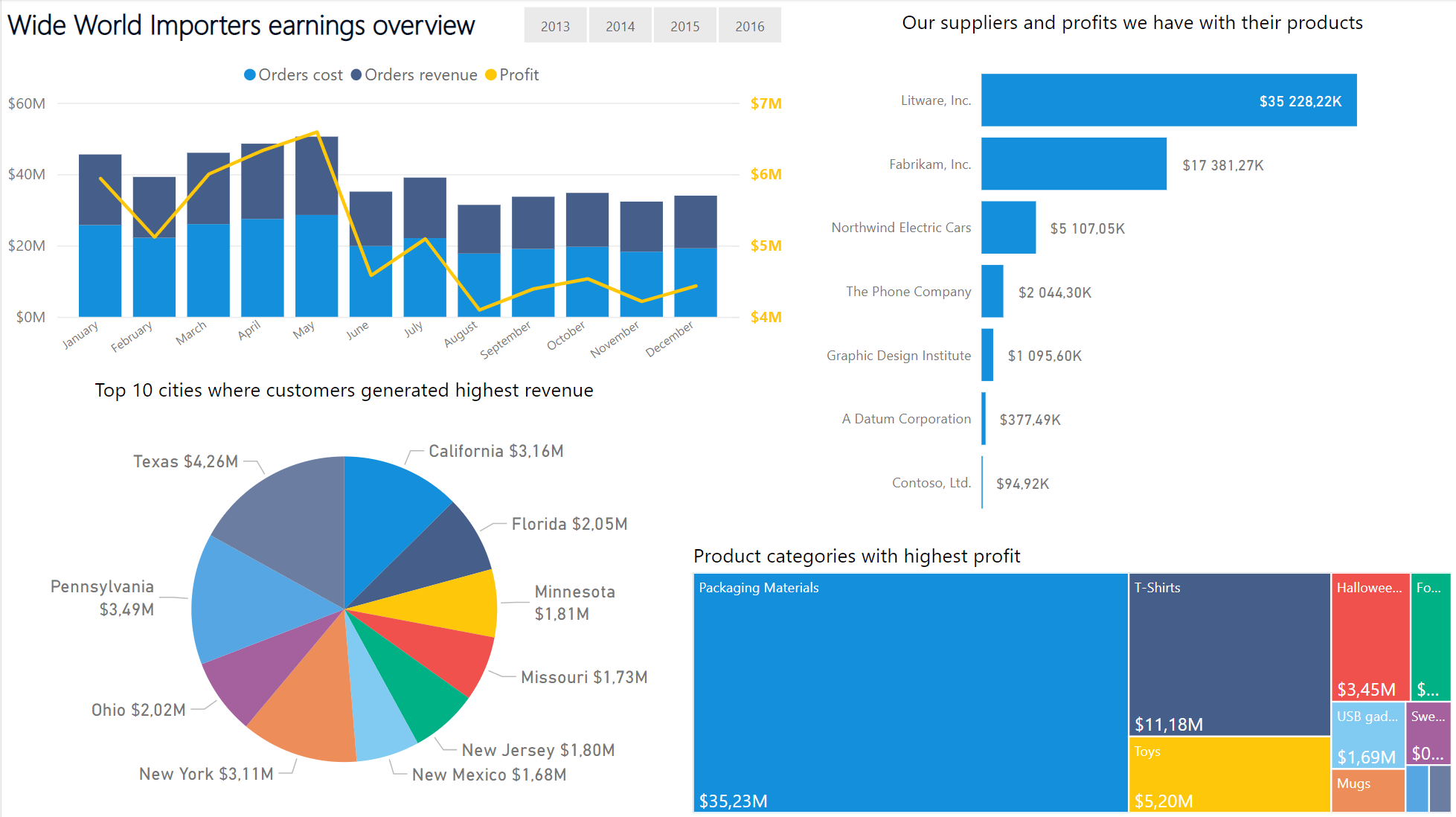Click the $377,49K value label
1456x817 pixels.
pyautogui.click(x=1030, y=420)
